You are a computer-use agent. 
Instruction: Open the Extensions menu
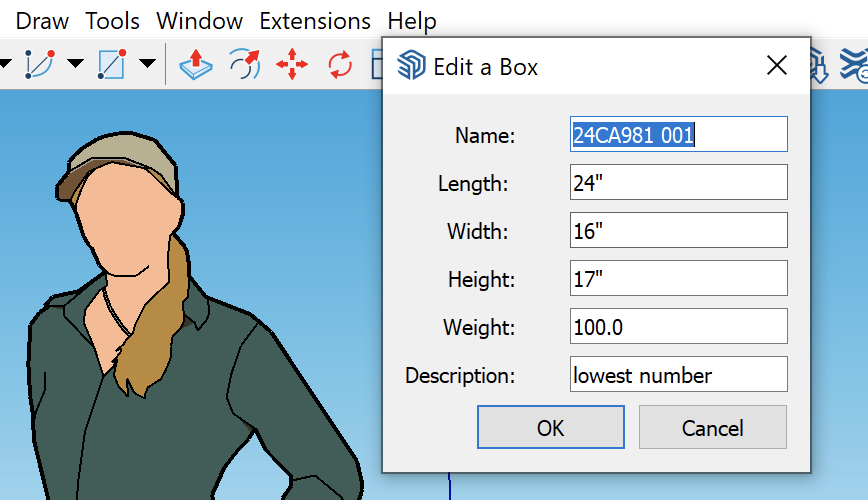(314, 21)
